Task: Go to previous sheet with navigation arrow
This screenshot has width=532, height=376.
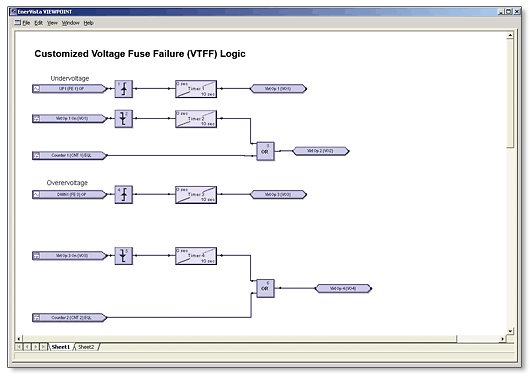Action: click(27, 347)
